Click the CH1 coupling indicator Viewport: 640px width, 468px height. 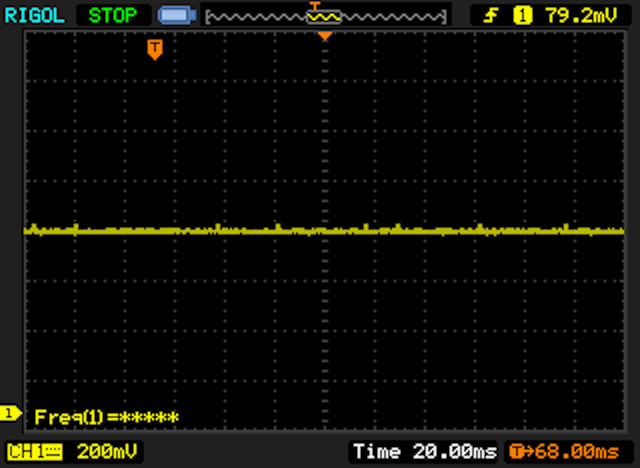tap(35, 452)
